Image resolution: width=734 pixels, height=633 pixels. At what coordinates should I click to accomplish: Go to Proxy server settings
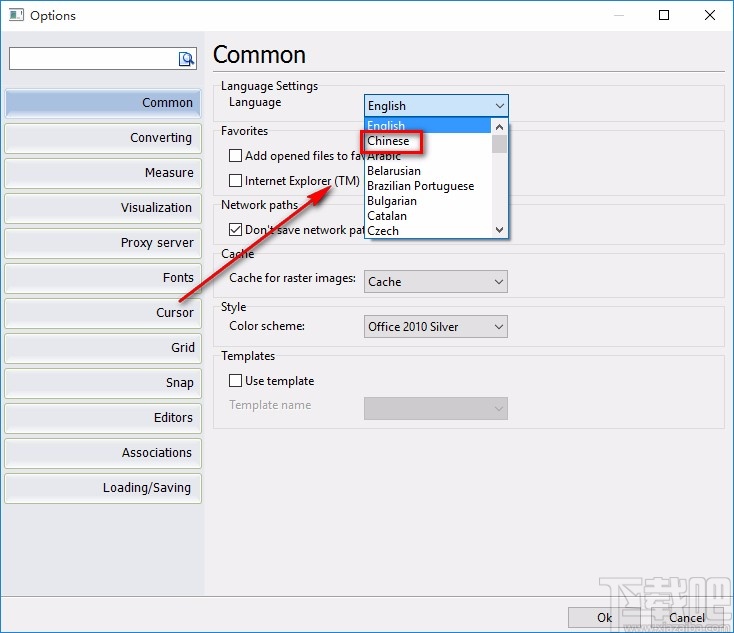[x=103, y=243]
